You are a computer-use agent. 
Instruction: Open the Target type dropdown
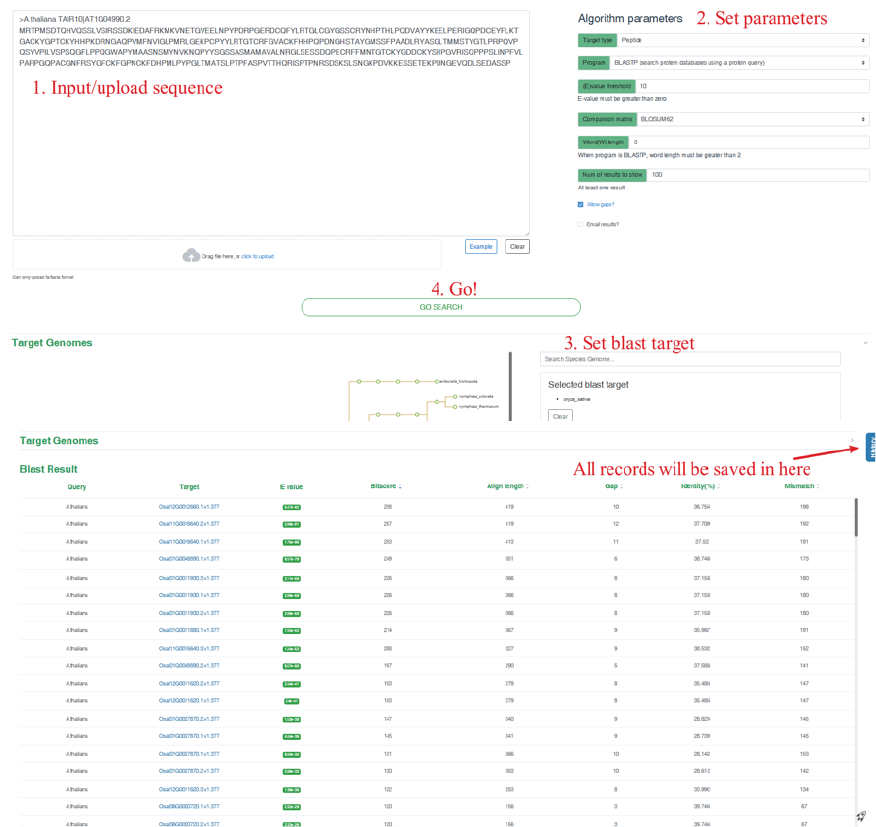click(742, 40)
